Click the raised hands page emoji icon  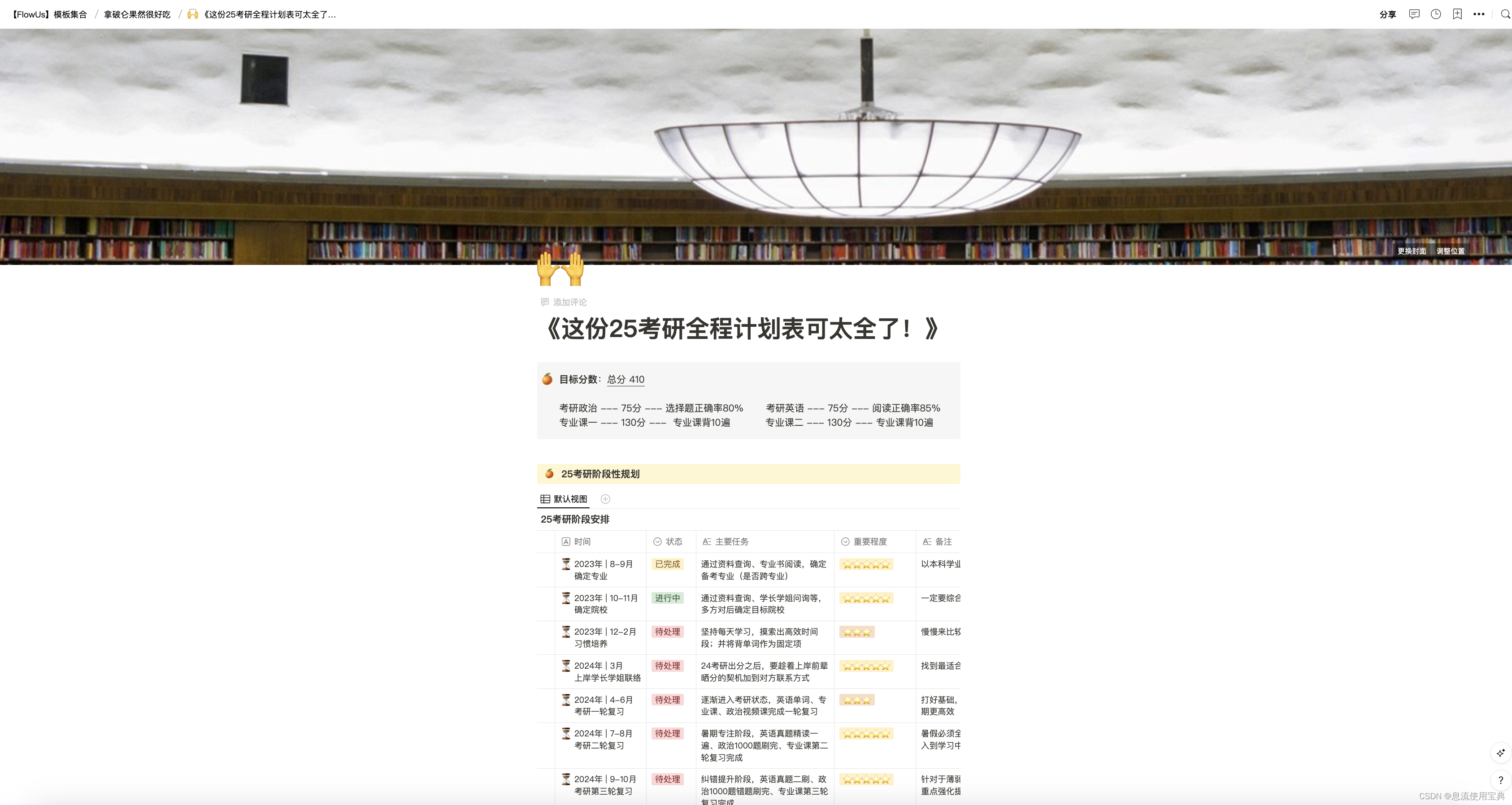[x=560, y=268]
